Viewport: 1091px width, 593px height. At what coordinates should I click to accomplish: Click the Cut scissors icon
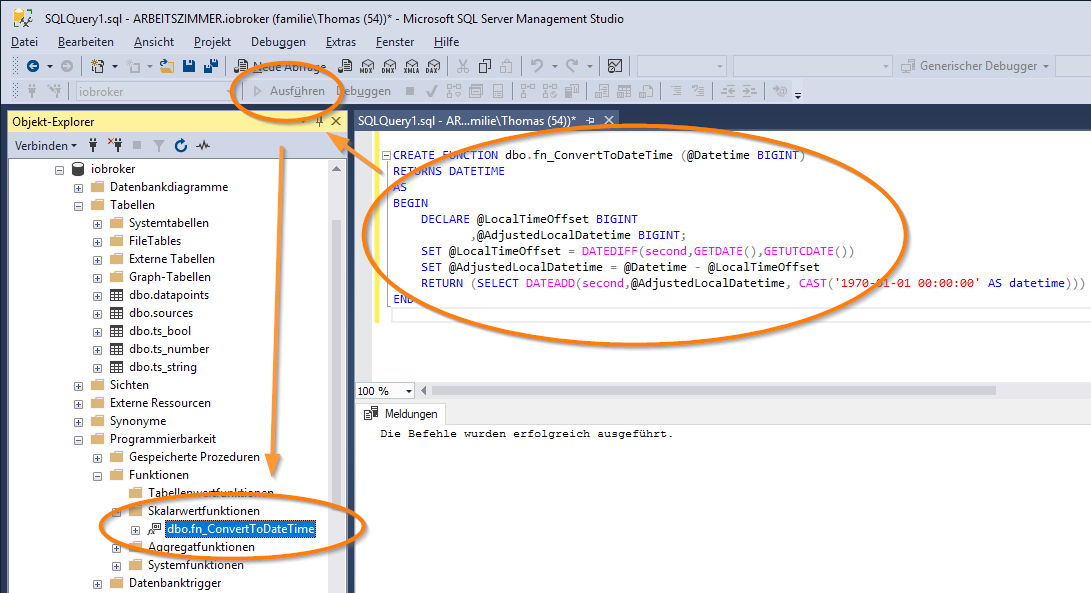(463, 66)
